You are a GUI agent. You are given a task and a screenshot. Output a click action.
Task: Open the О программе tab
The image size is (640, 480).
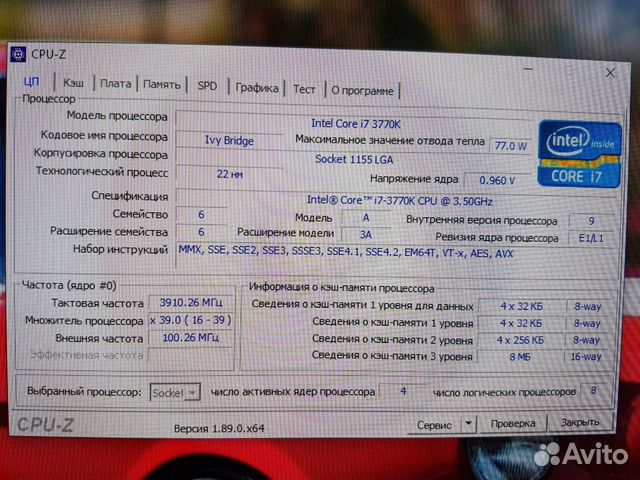[362, 91]
